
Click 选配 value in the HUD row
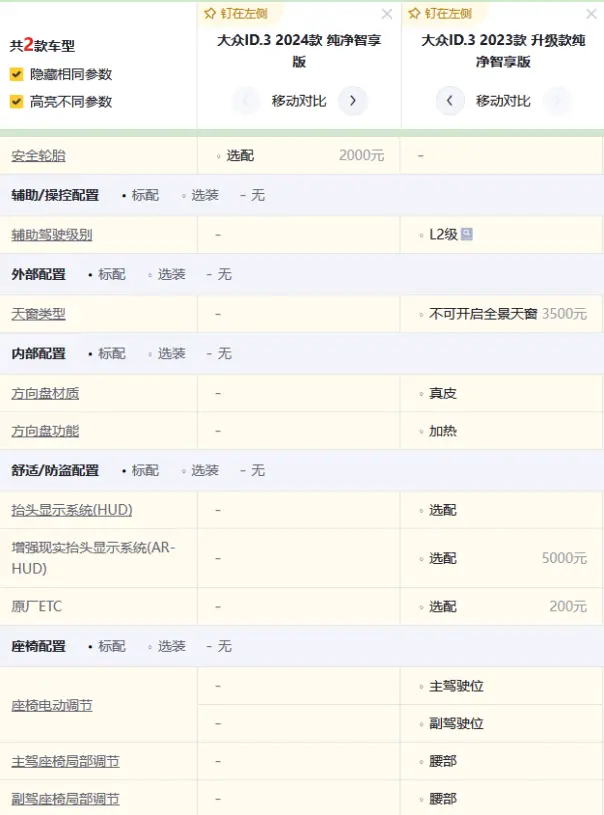442,510
